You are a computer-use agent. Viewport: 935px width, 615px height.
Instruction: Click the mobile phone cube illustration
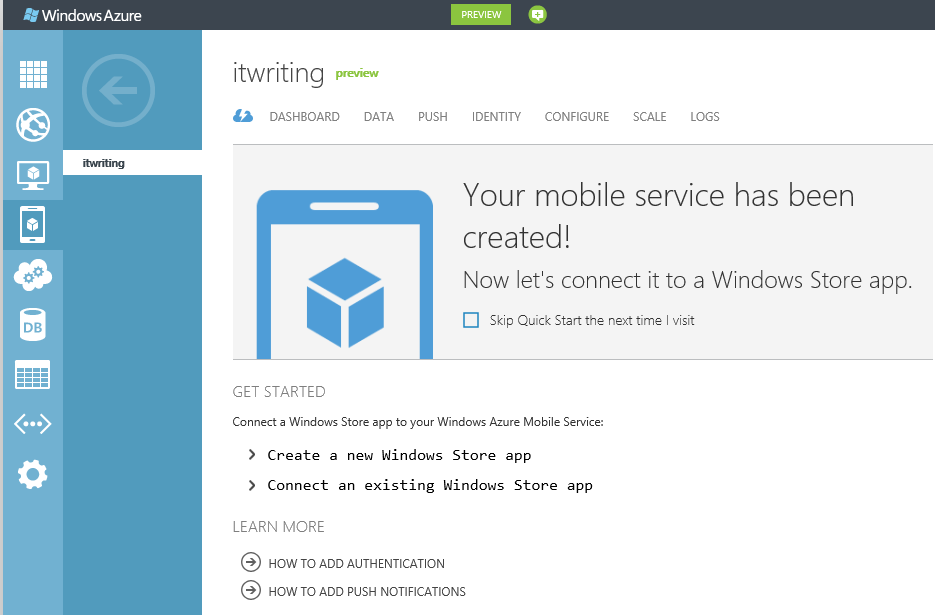click(345, 274)
